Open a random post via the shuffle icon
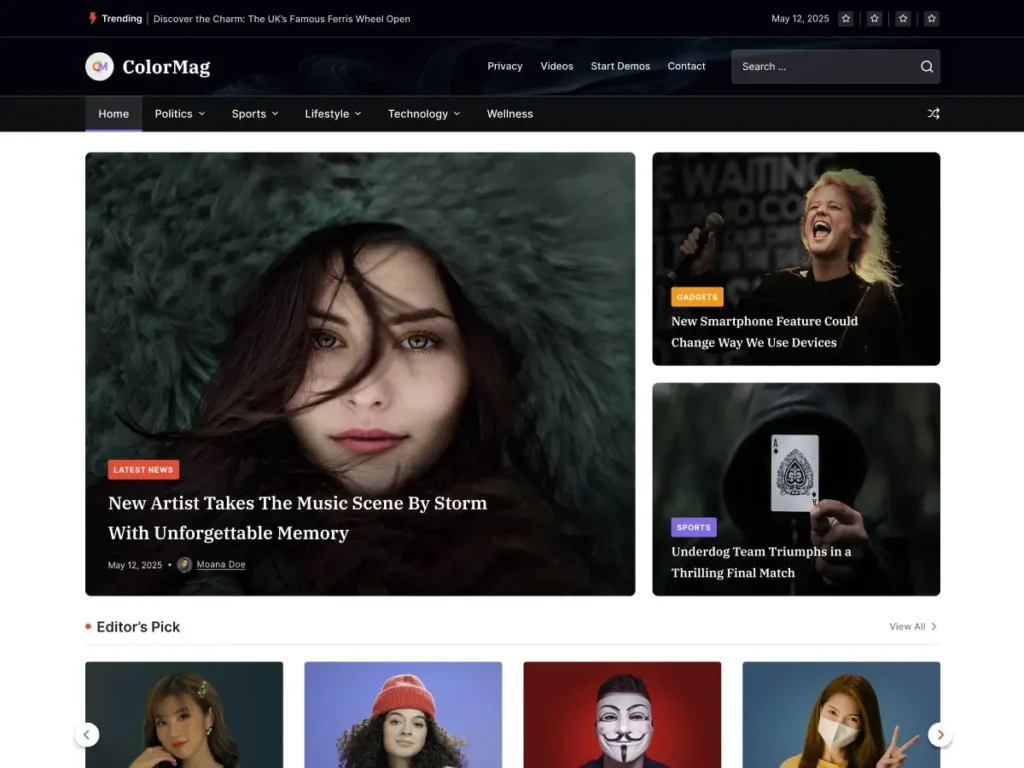 click(x=933, y=114)
